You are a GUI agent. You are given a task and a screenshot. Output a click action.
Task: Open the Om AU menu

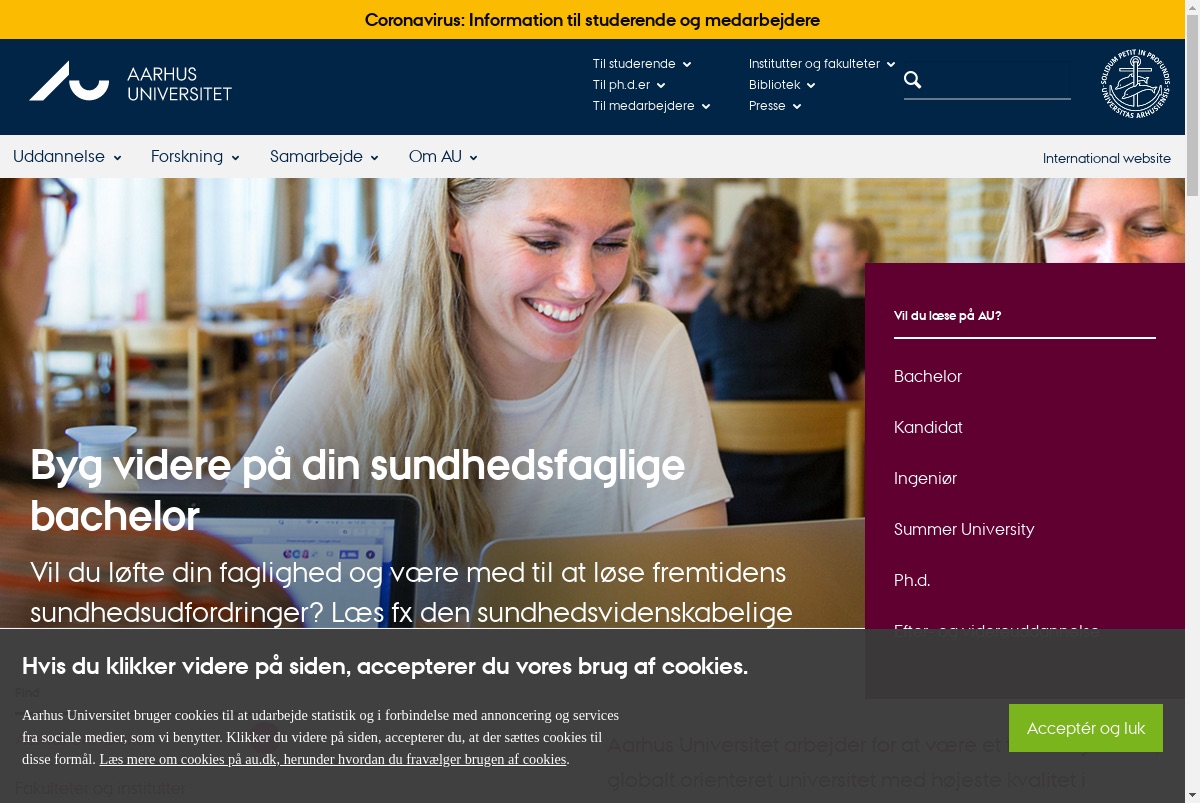click(443, 157)
